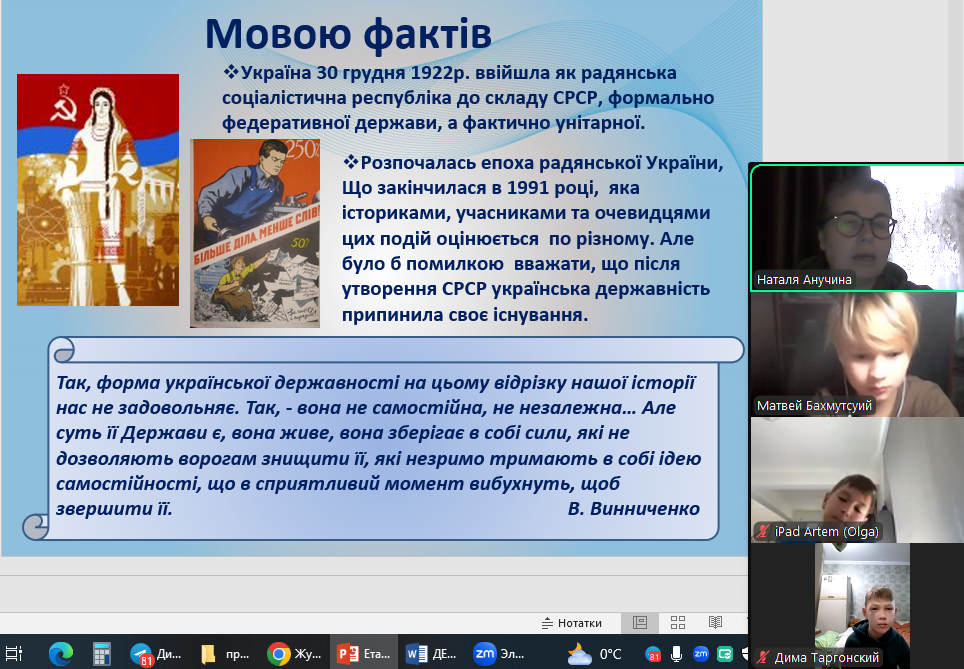This screenshot has height=669, width=964.
Task: Click the bullet text Україна 30 грудня 1922р.
Action: pyautogui.click(x=468, y=98)
